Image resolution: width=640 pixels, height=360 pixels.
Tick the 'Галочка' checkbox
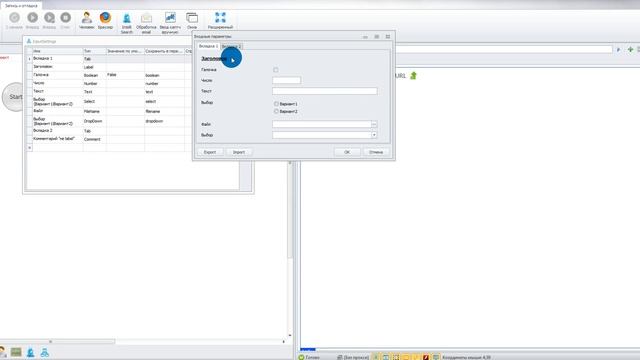click(276, 70)
